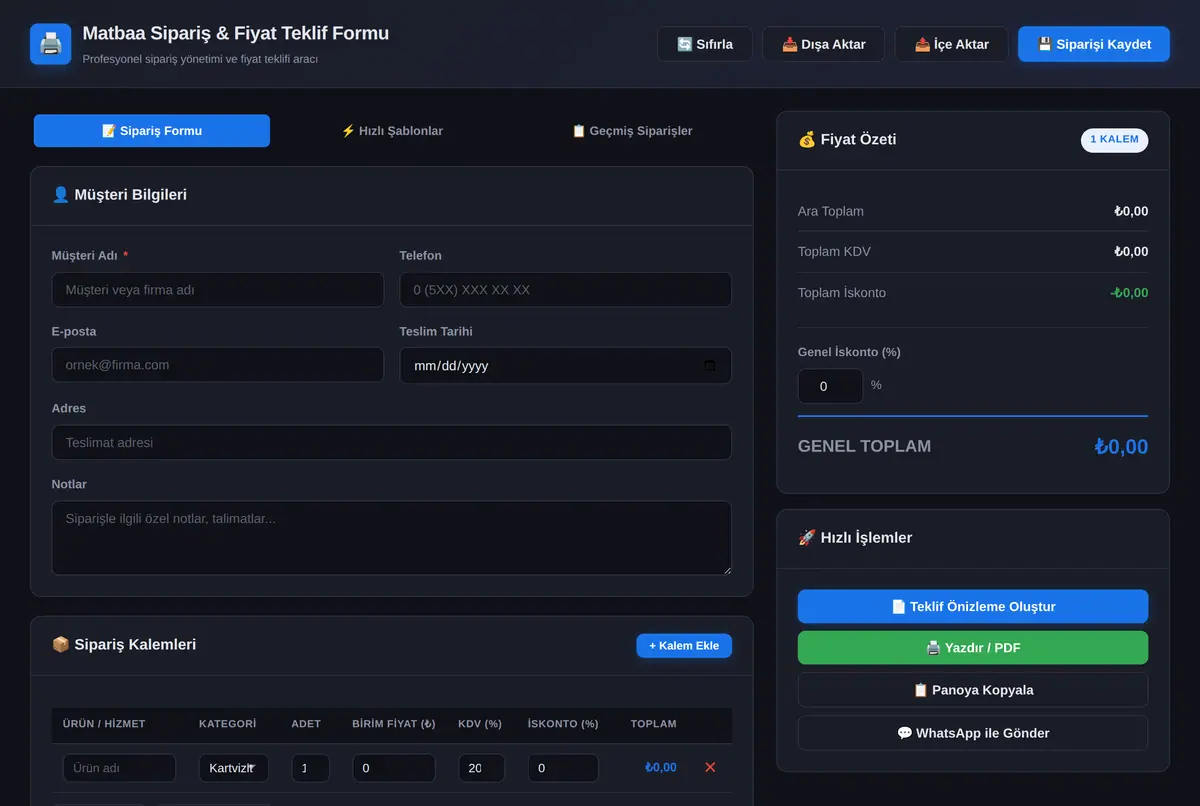Click the Toplam KDV label
Image resolution: width=1200 pixels, height=806 pixels.
click(834, 251)
